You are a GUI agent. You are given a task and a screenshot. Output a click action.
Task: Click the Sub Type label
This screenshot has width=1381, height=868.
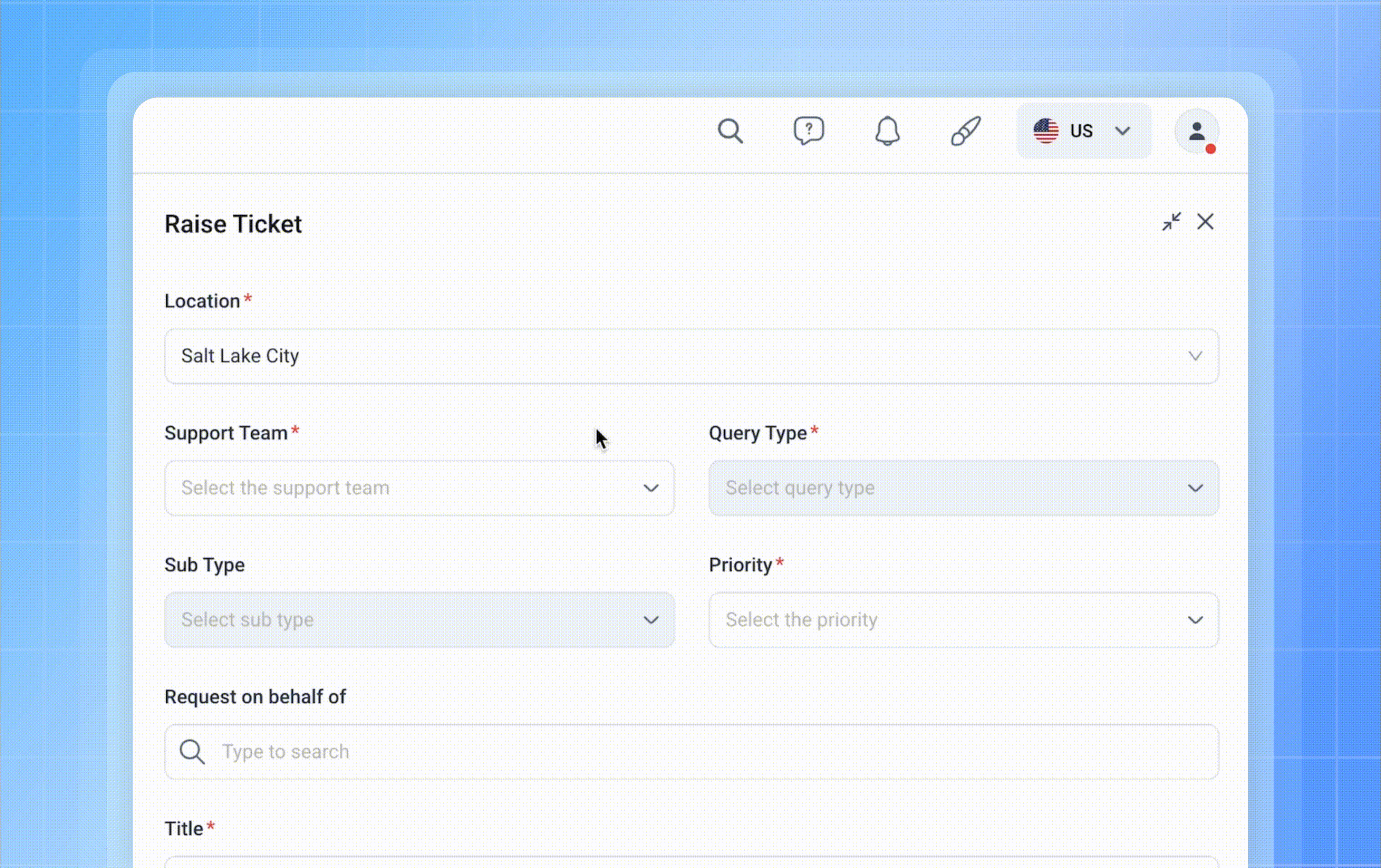pyautogui.click(x=205, y=565)
